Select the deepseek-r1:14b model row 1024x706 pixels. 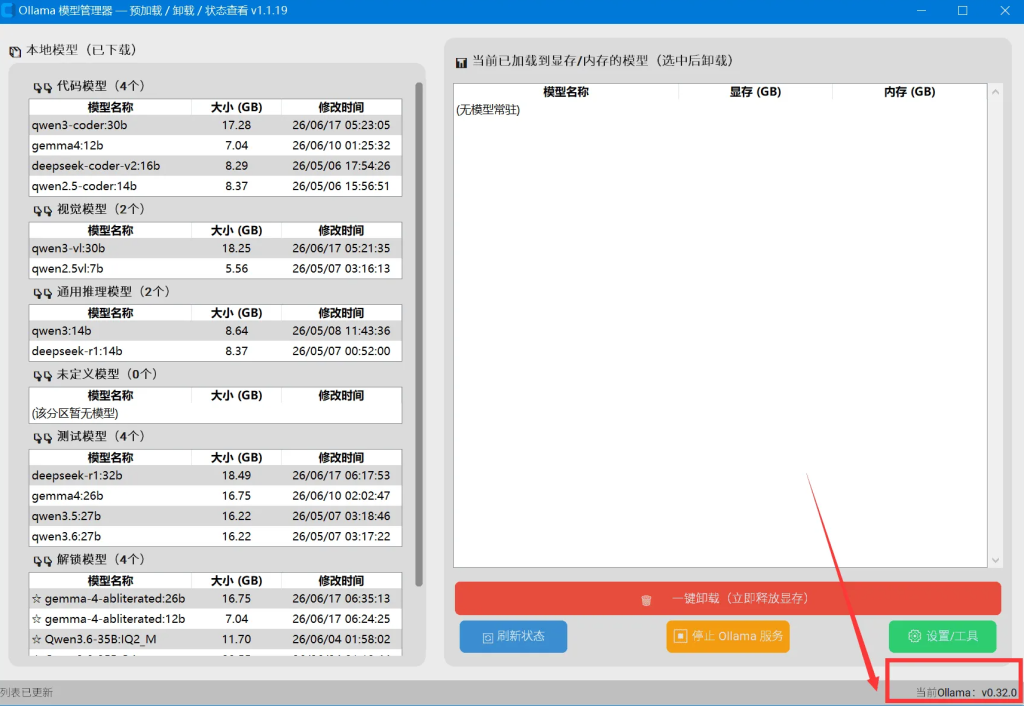[216, 351]
